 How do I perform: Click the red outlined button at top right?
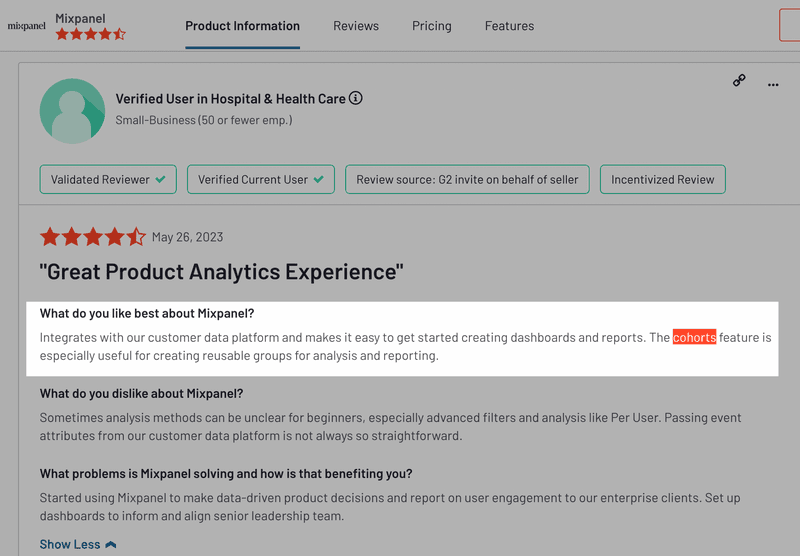coord(790,24)
